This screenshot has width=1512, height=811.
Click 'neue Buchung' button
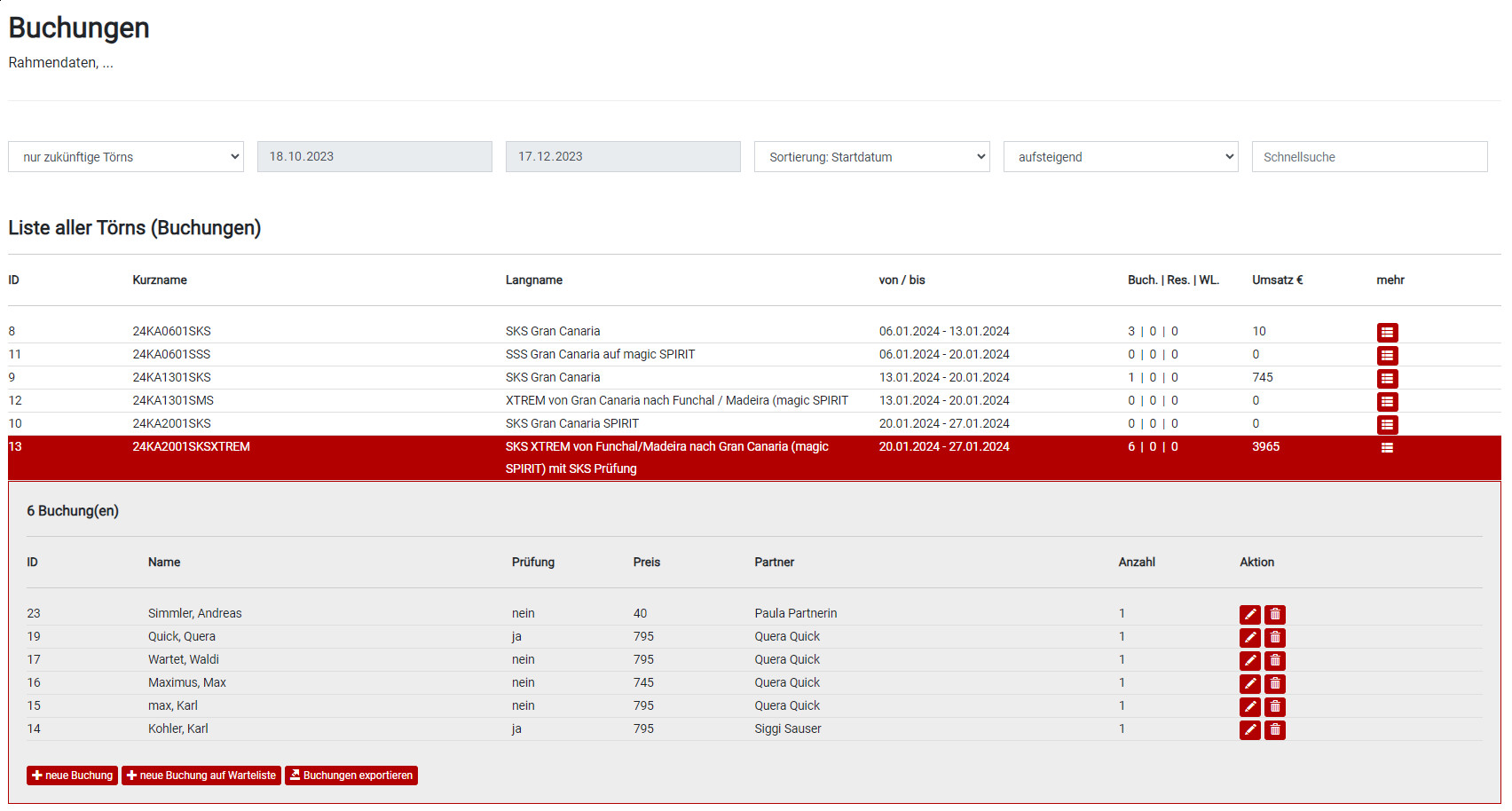coord(72,776)
